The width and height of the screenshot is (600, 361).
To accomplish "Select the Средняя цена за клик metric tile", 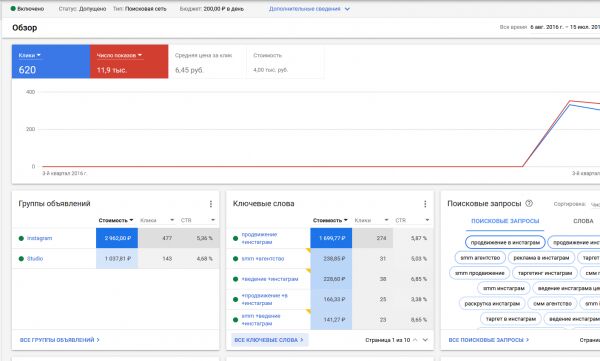I will pyautogui.click(x=207, y=62).
